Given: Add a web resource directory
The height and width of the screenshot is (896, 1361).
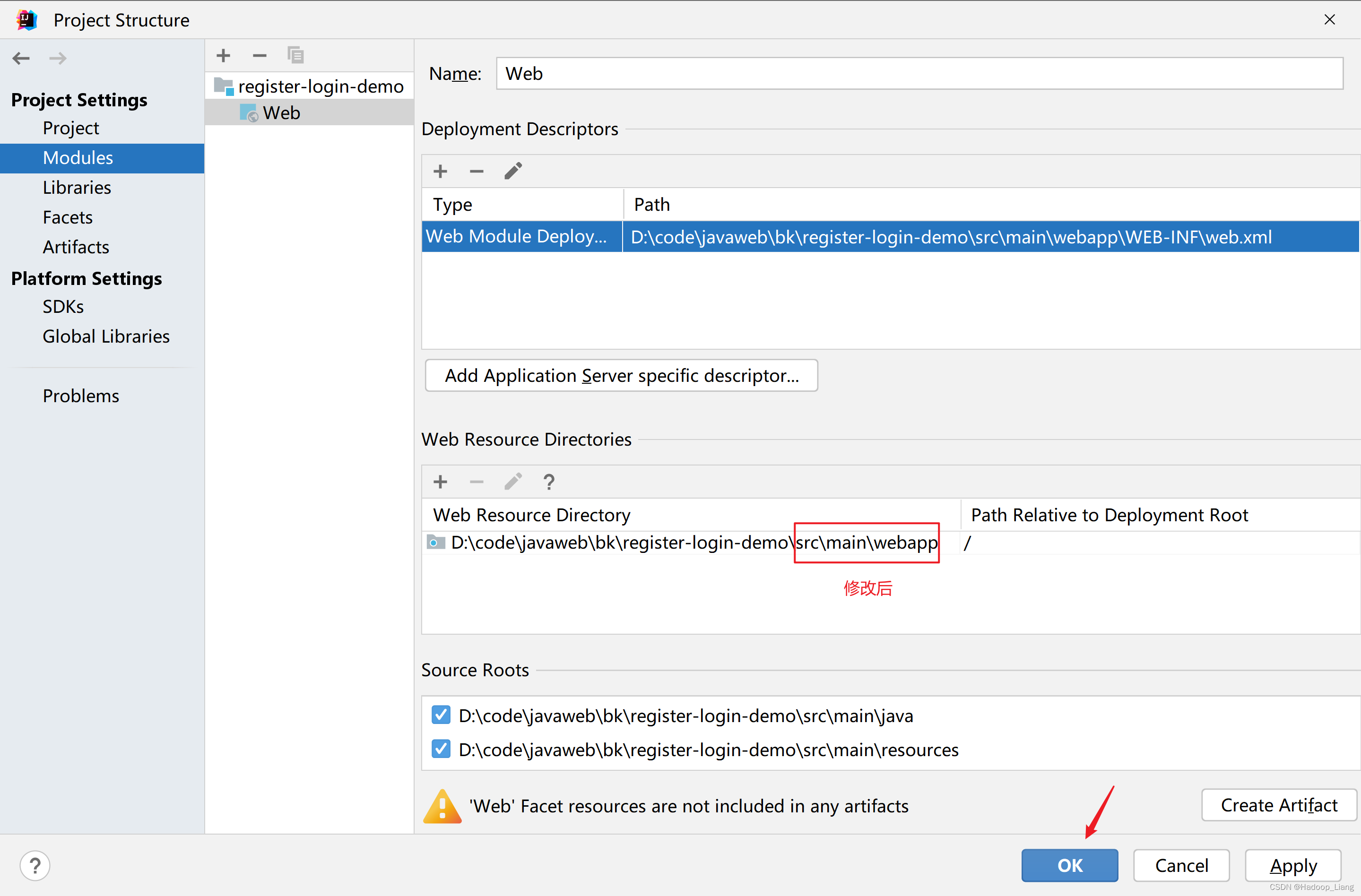Looking at the screenshot, I should (440, 482).
